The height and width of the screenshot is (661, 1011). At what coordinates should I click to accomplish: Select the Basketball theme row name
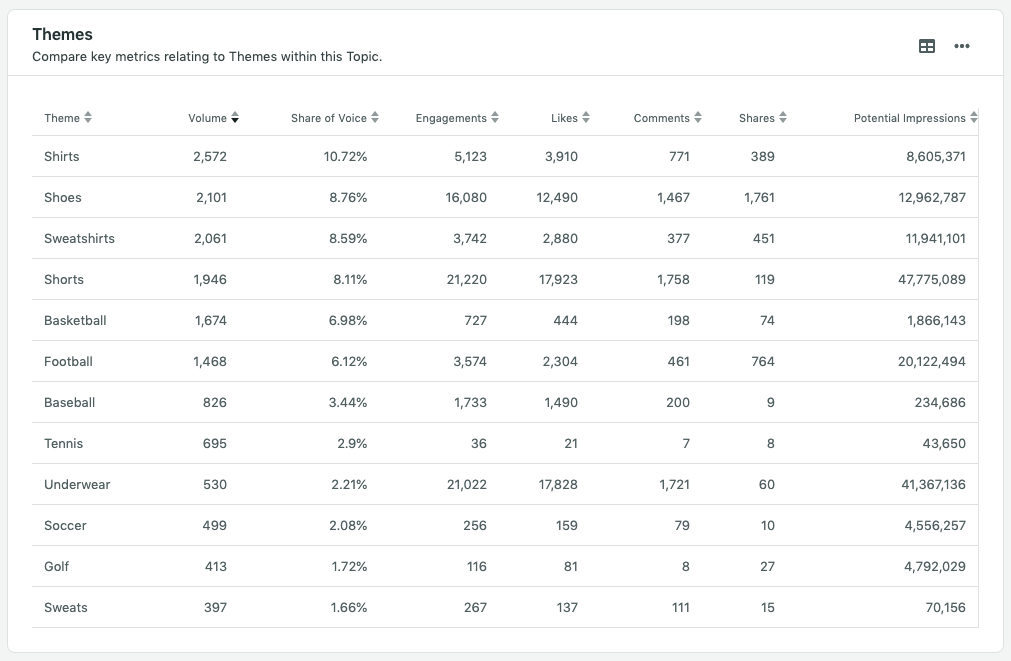pos(75,321)
